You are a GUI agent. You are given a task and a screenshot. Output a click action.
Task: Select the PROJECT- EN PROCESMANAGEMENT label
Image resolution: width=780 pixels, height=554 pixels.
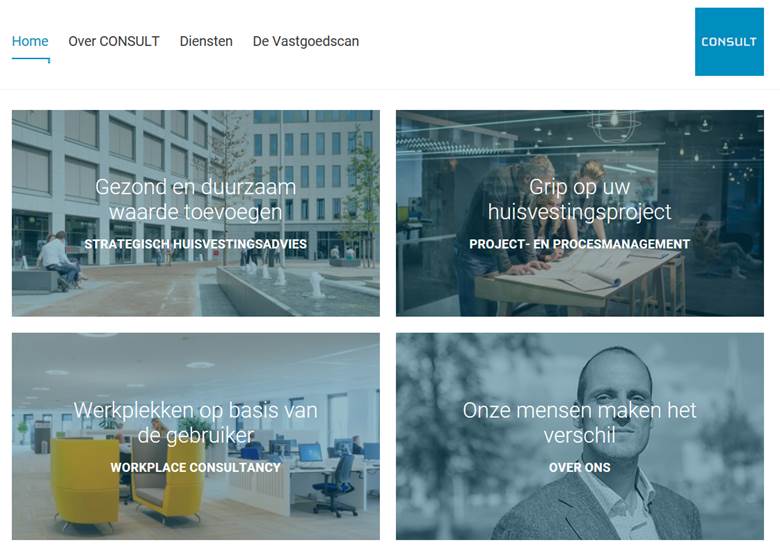pos(580,244)
